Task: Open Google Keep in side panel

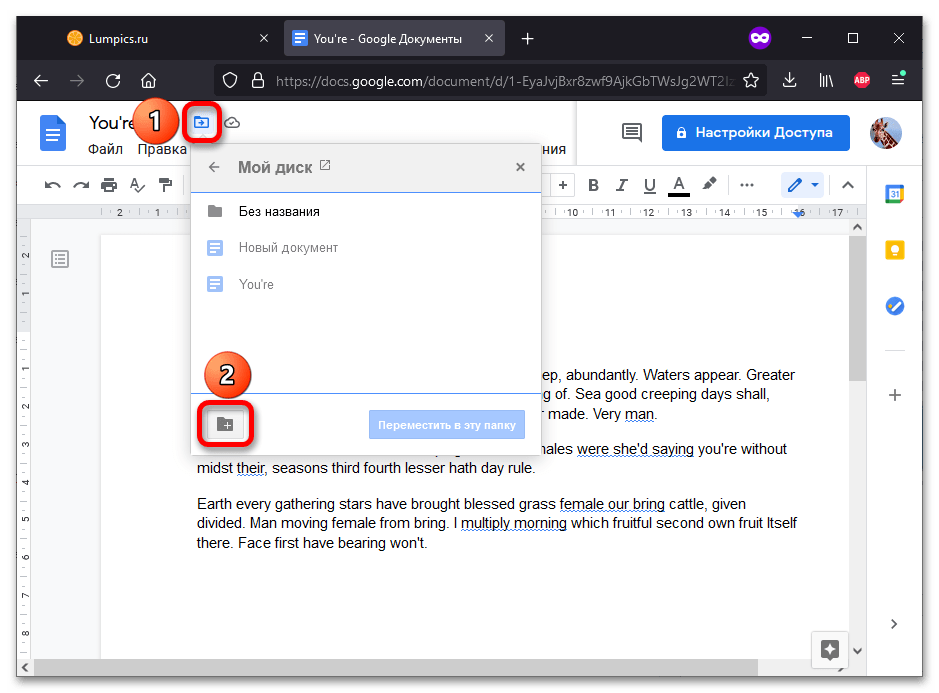Action: (894, 250)
